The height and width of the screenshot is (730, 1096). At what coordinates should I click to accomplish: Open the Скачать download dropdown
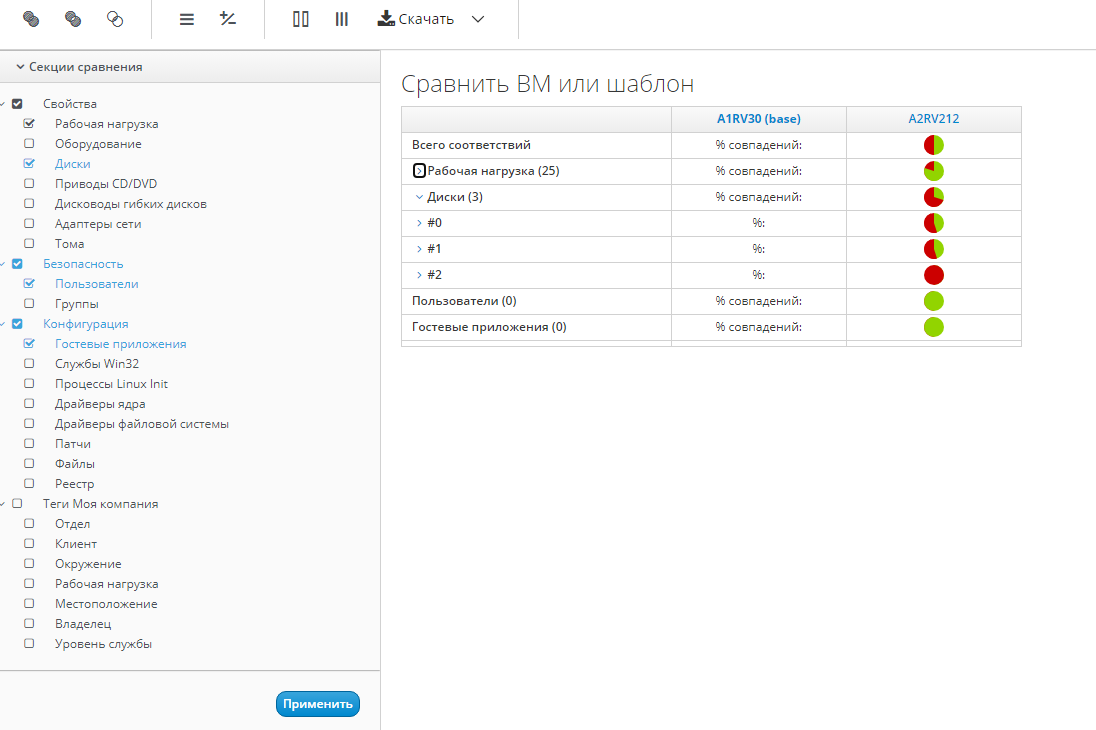pos(478,19)
